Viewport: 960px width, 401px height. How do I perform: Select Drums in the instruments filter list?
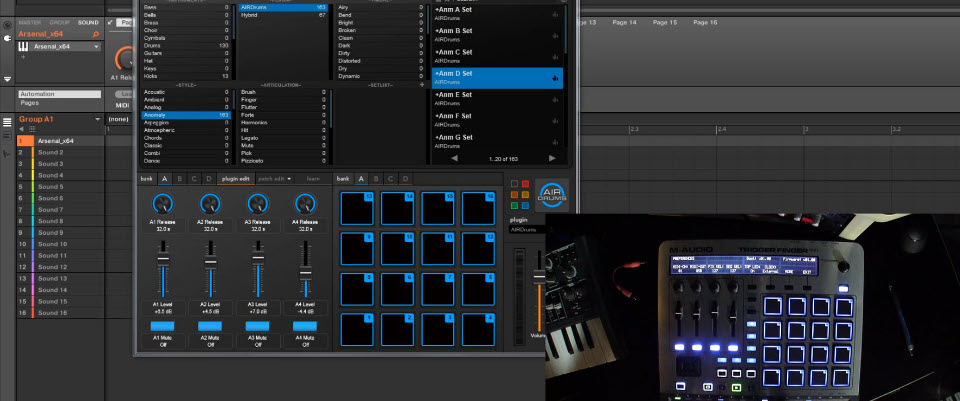pos(186,46)
